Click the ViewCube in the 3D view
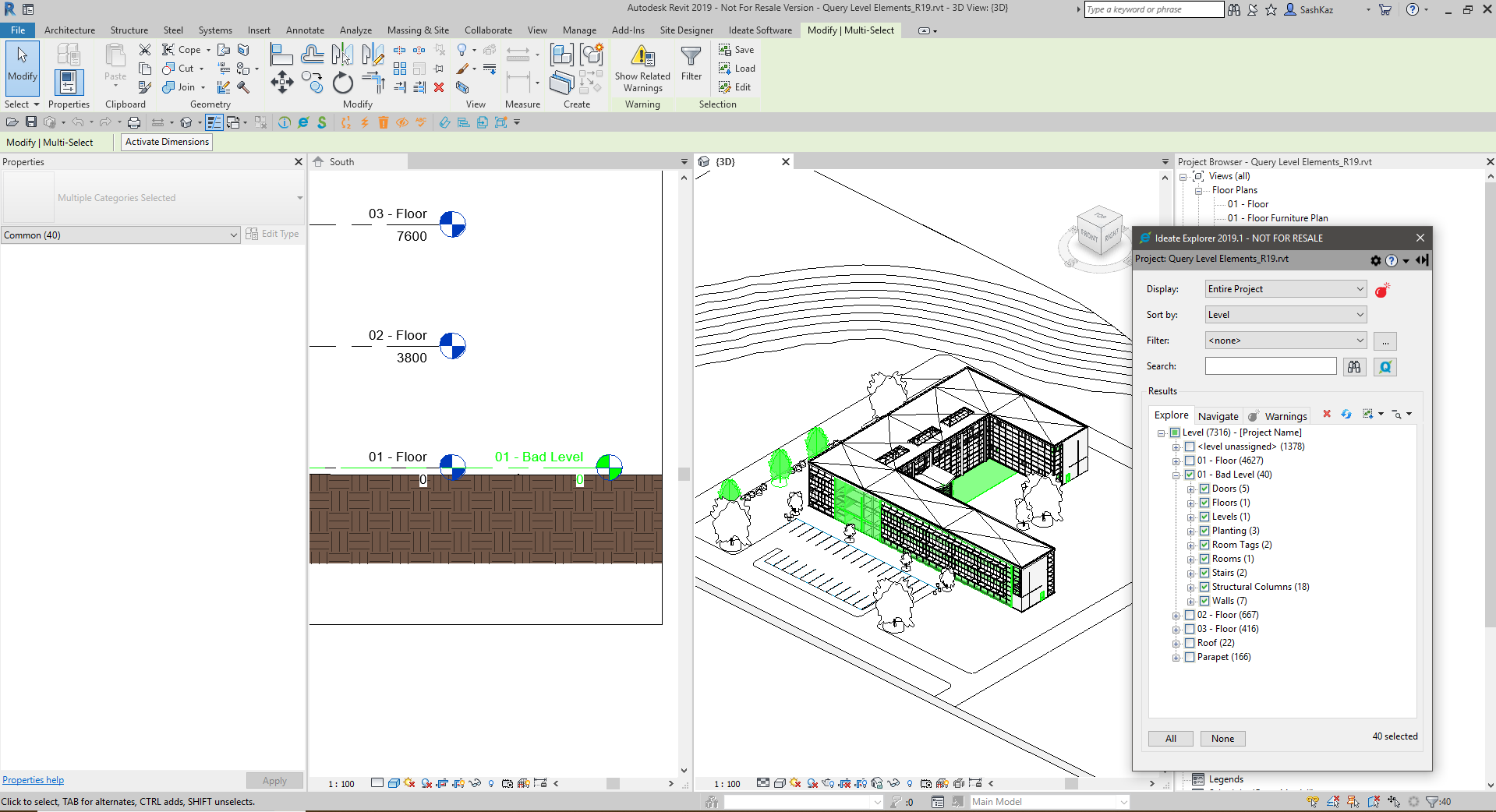The height and width of the screenshot is (812, 1496). 1098,230
